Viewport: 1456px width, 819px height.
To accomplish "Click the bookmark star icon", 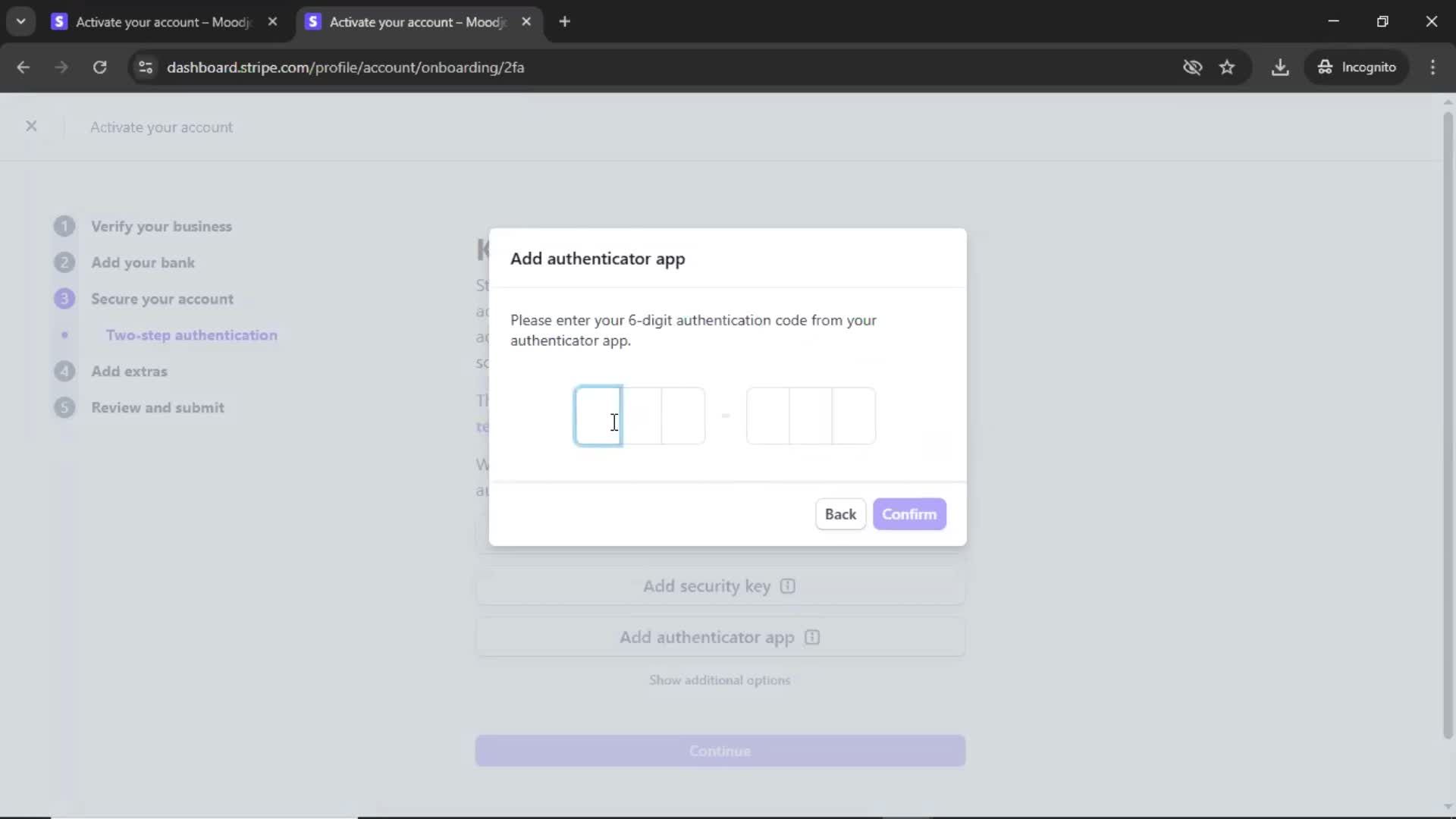I will [1227, 67].
